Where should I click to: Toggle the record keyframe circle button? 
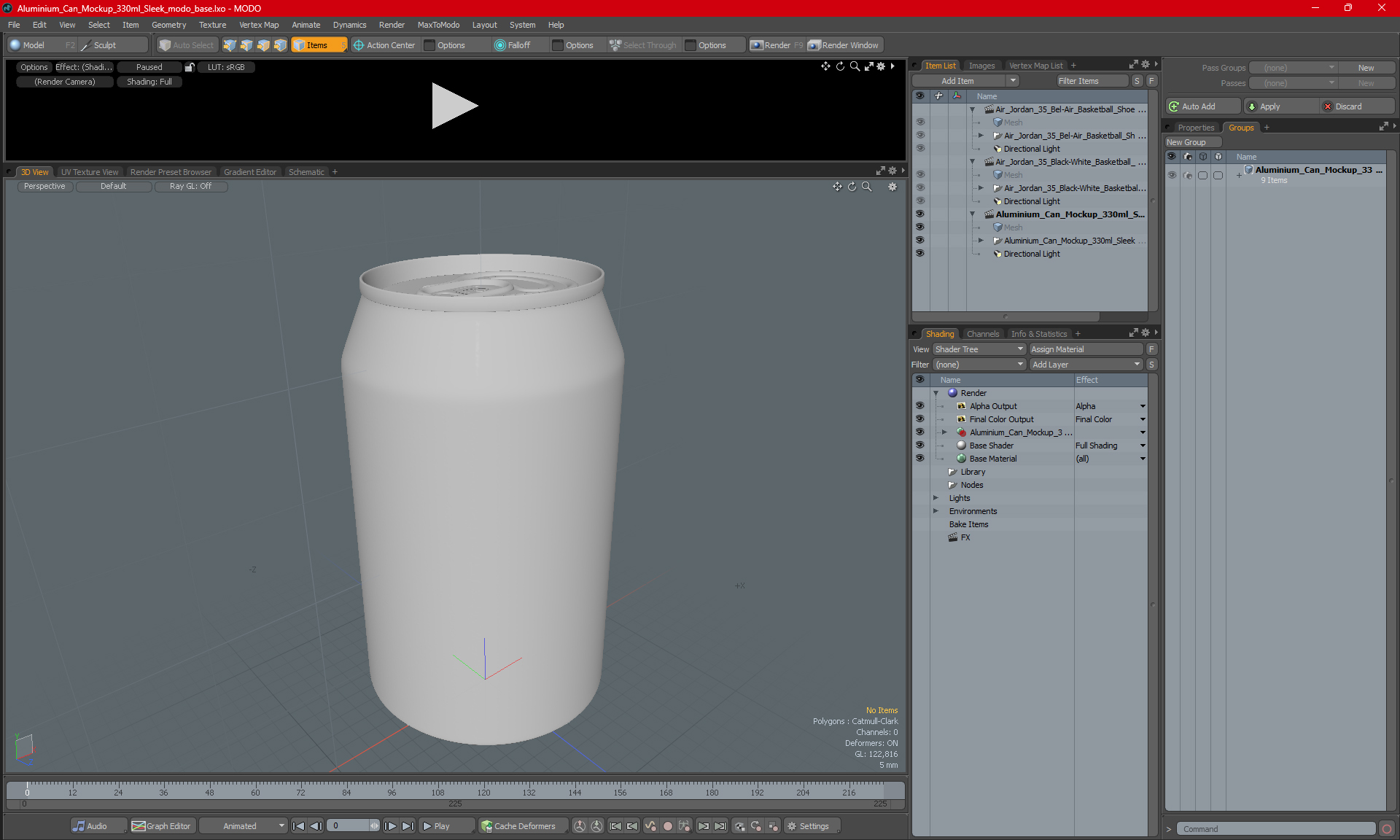pos(667,826)
